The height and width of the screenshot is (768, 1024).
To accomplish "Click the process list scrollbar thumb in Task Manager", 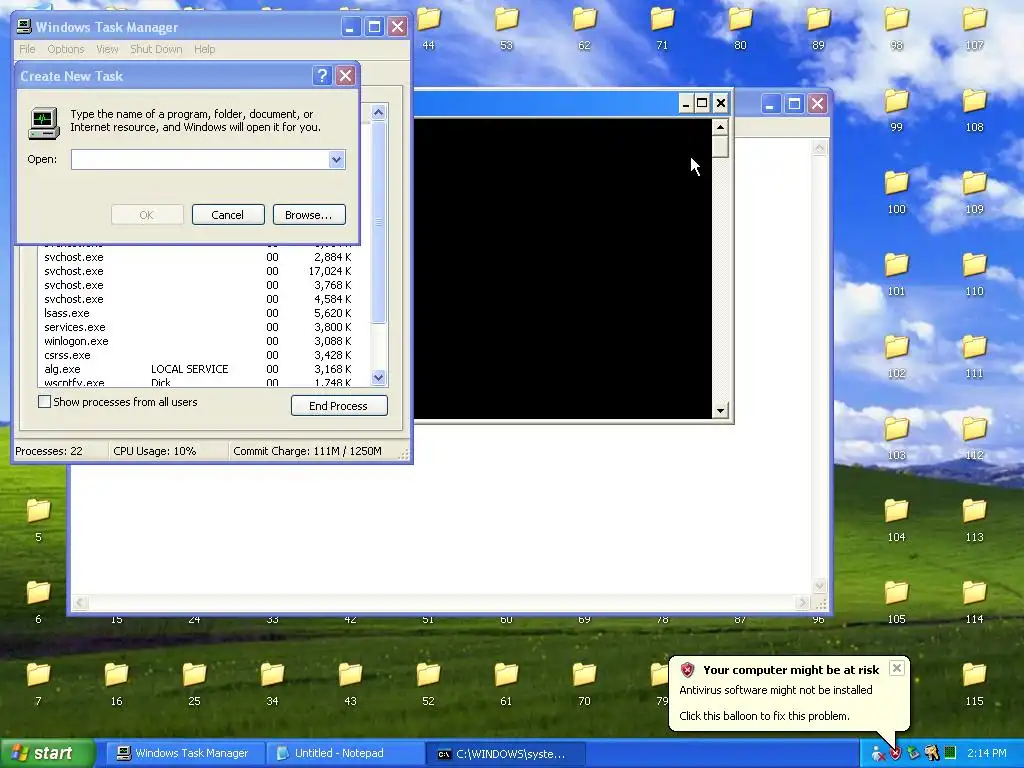I will [x=379, y=222].
